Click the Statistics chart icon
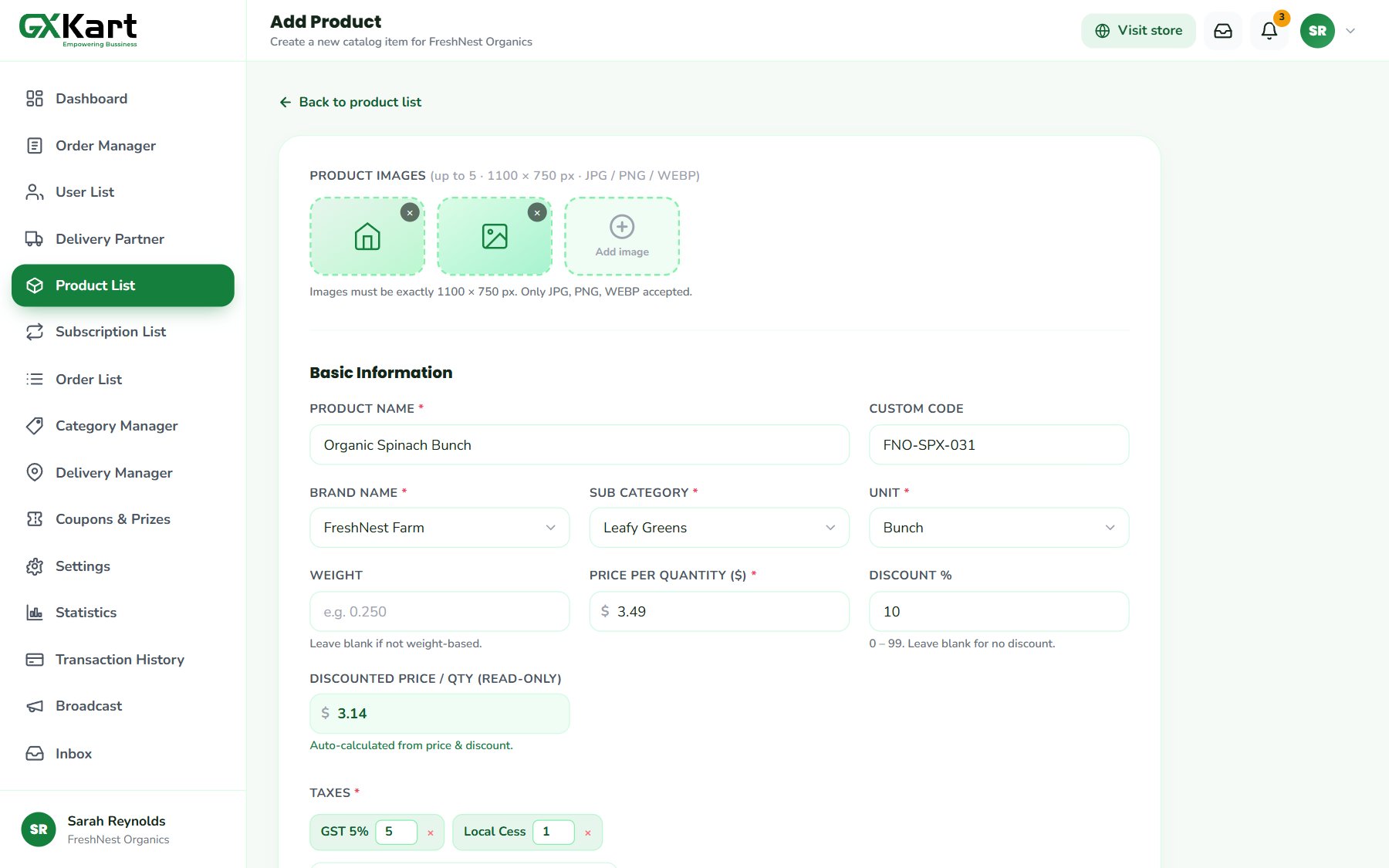This screenshot has width=1389, height=868. pos(35,613)
